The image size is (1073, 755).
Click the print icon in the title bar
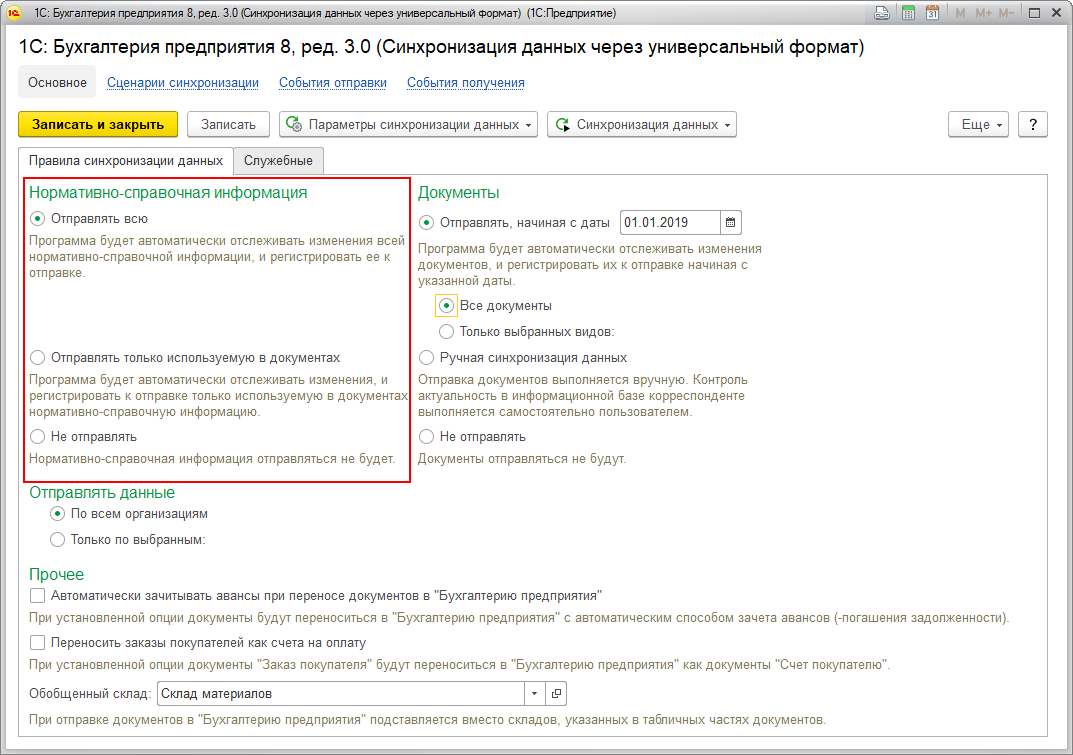pyautogui.click(x=882, y=13)
